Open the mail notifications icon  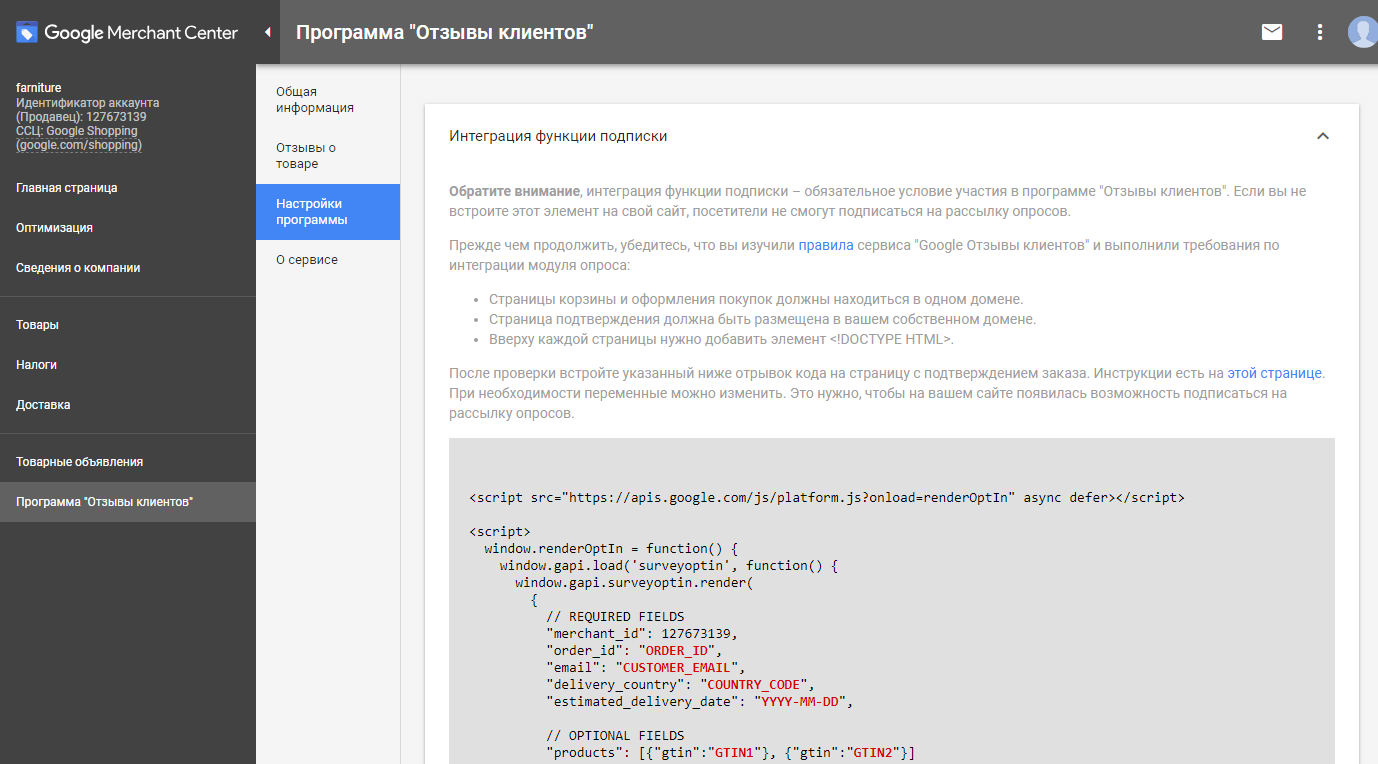click(1272, 32)
